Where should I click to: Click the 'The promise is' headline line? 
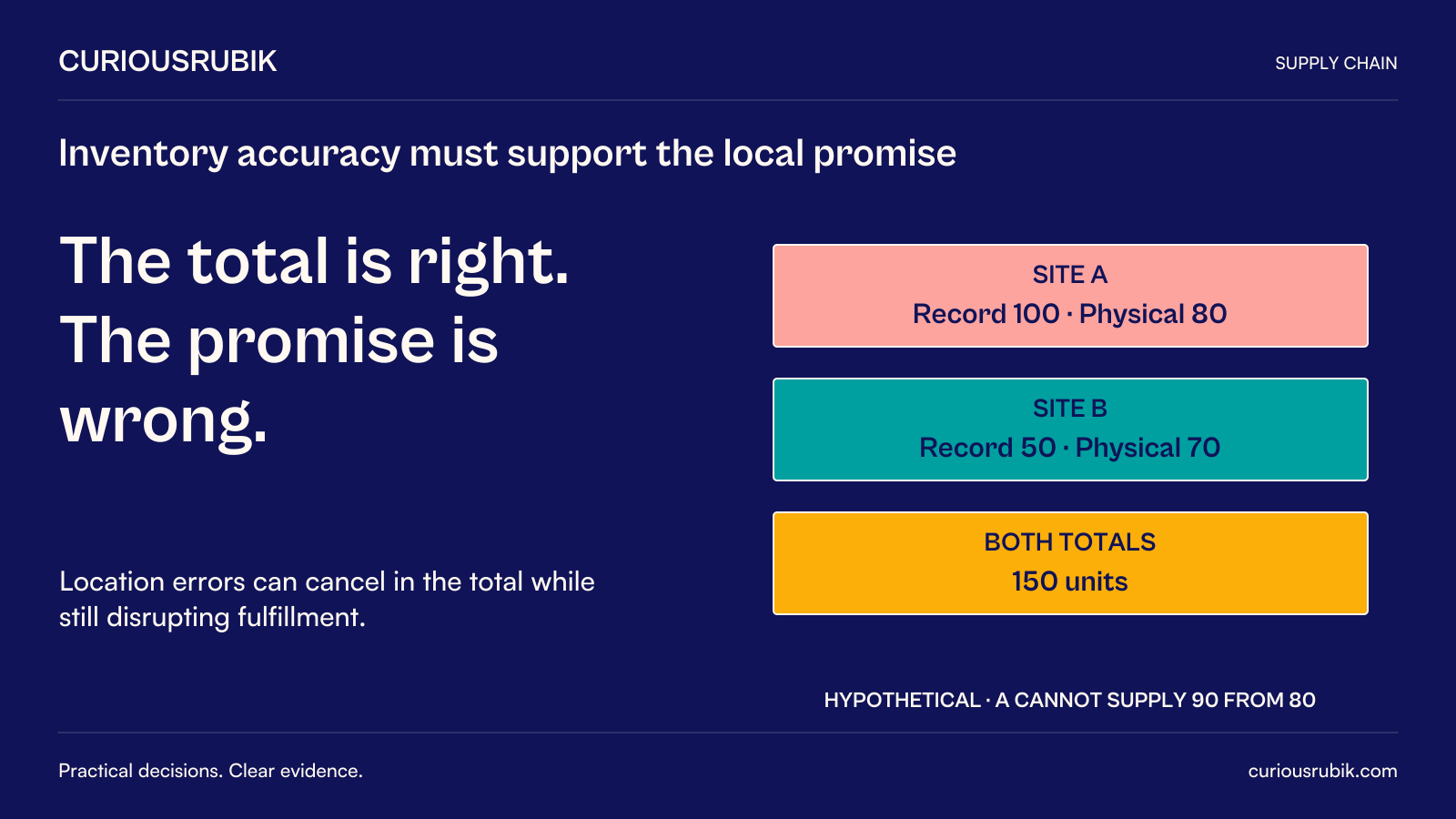(x=278, y=341)
